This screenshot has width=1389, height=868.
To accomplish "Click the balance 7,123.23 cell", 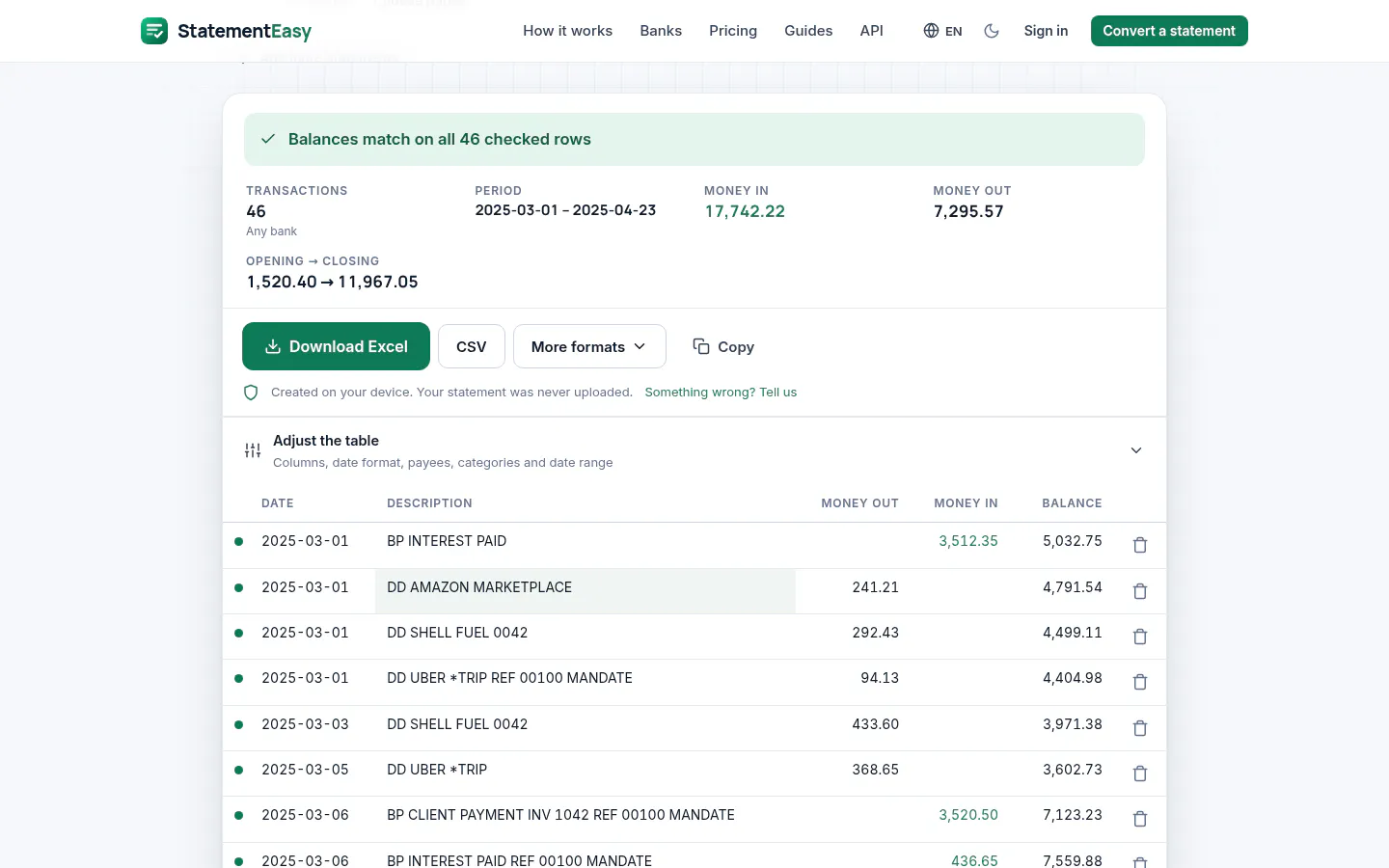I will [1072, 815].
